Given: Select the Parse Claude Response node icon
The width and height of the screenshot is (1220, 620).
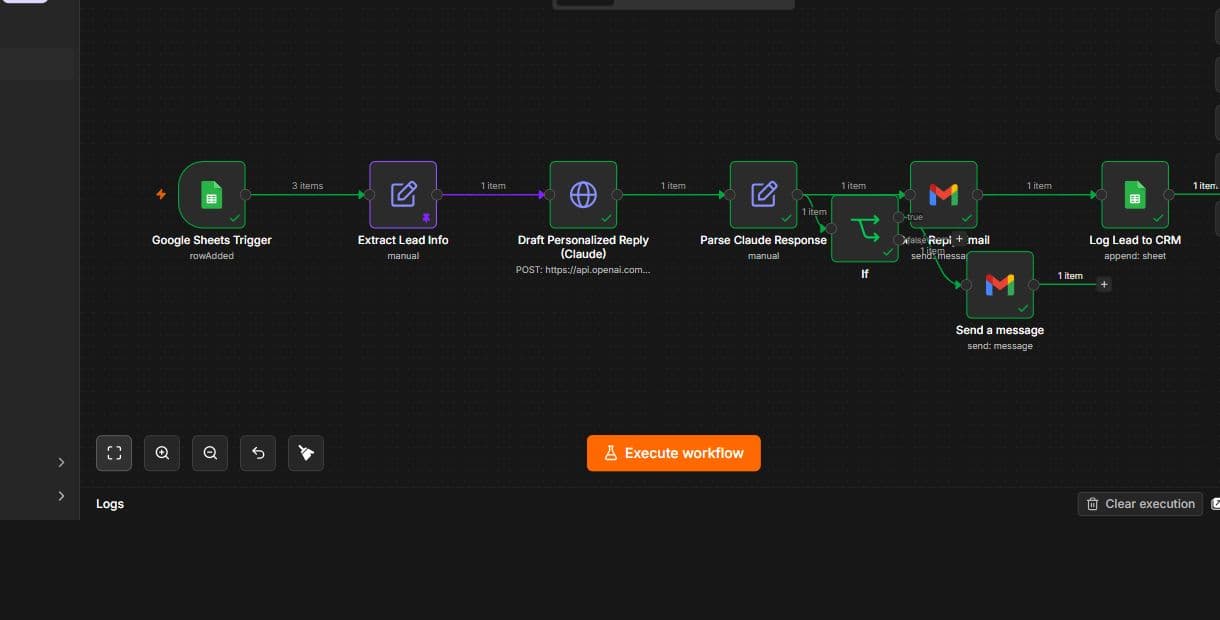Looking at the screenshot, I should tap(764, 195).
